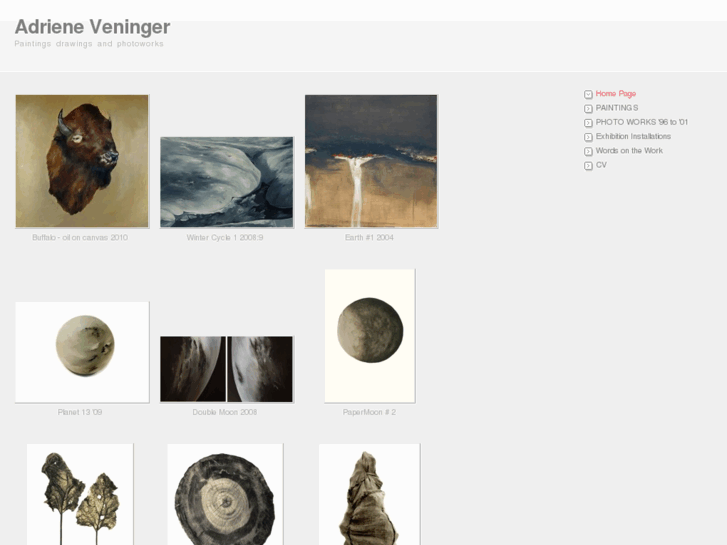Open the wrapped cloth figure thumbnail
Screen dimensions: 727x545
pyautogui.click(x=370, y=494)
